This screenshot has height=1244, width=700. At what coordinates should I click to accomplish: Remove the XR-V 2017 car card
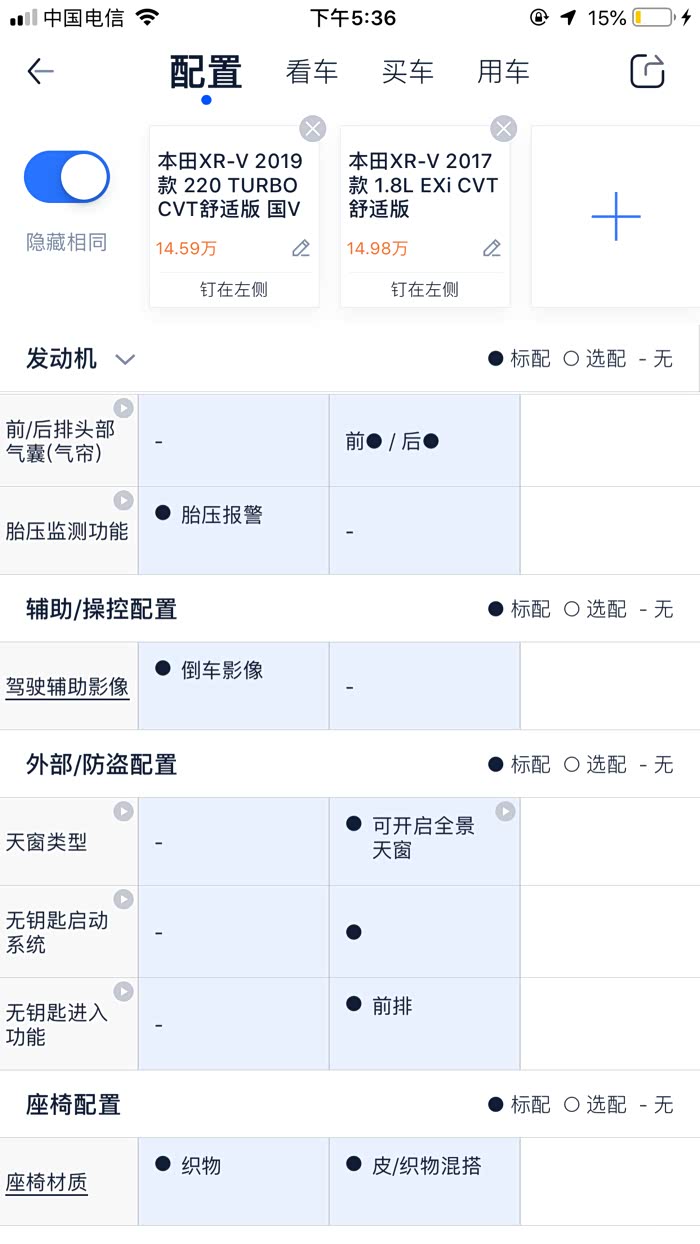coord(504,128)
